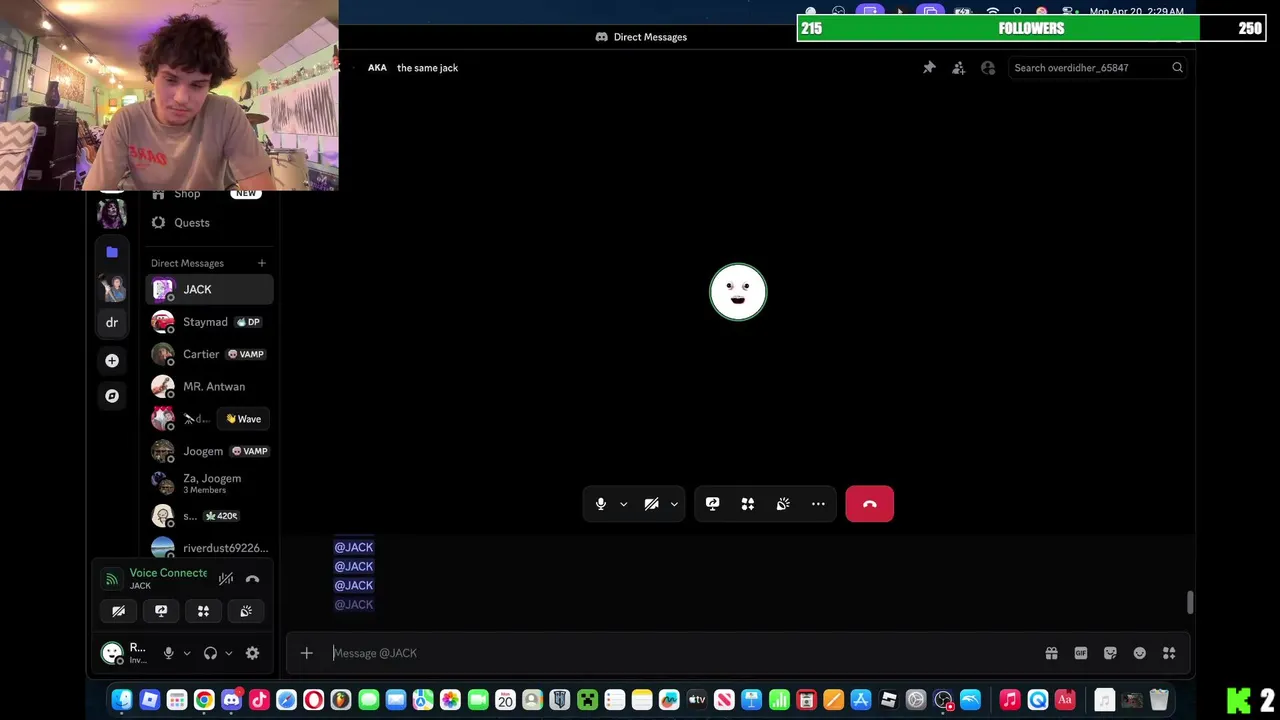Click the chat scrollbar thumb
Viewport: 1280px width, 720px height.
[1190, 603]
